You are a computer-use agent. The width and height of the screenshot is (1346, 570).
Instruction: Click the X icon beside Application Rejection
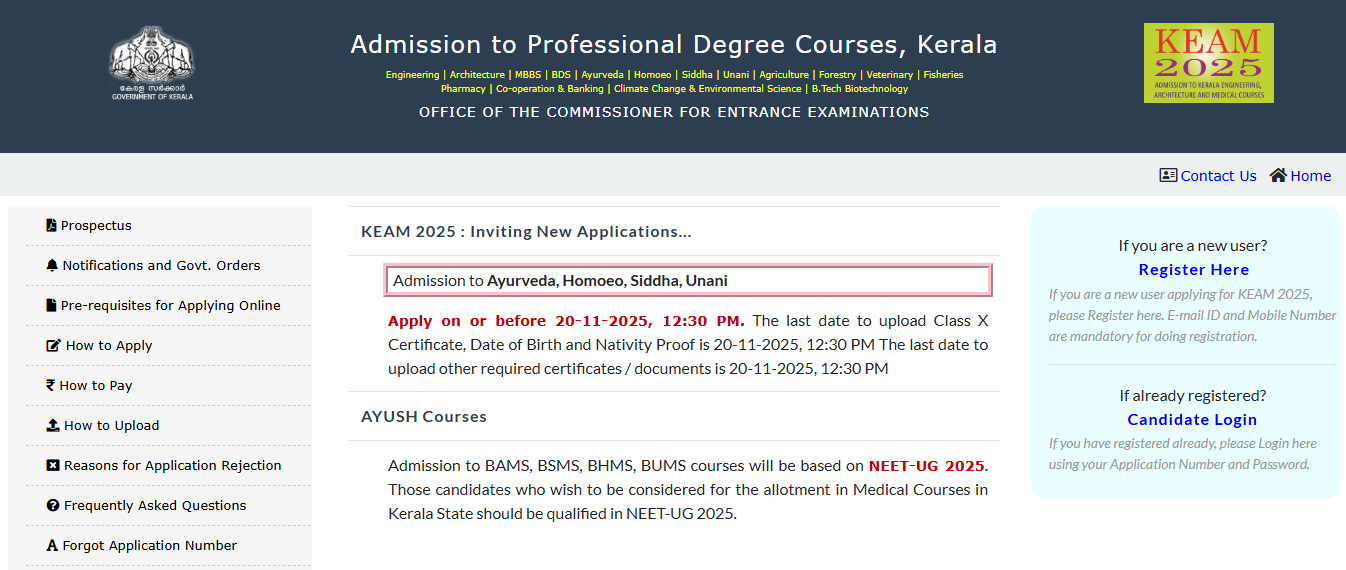53,466
